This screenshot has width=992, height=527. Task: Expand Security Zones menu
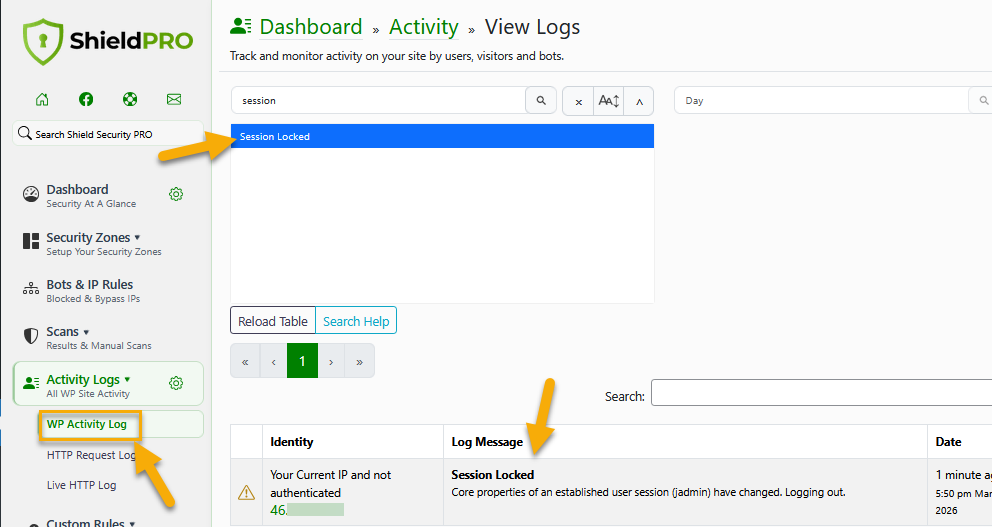point(104,244)
